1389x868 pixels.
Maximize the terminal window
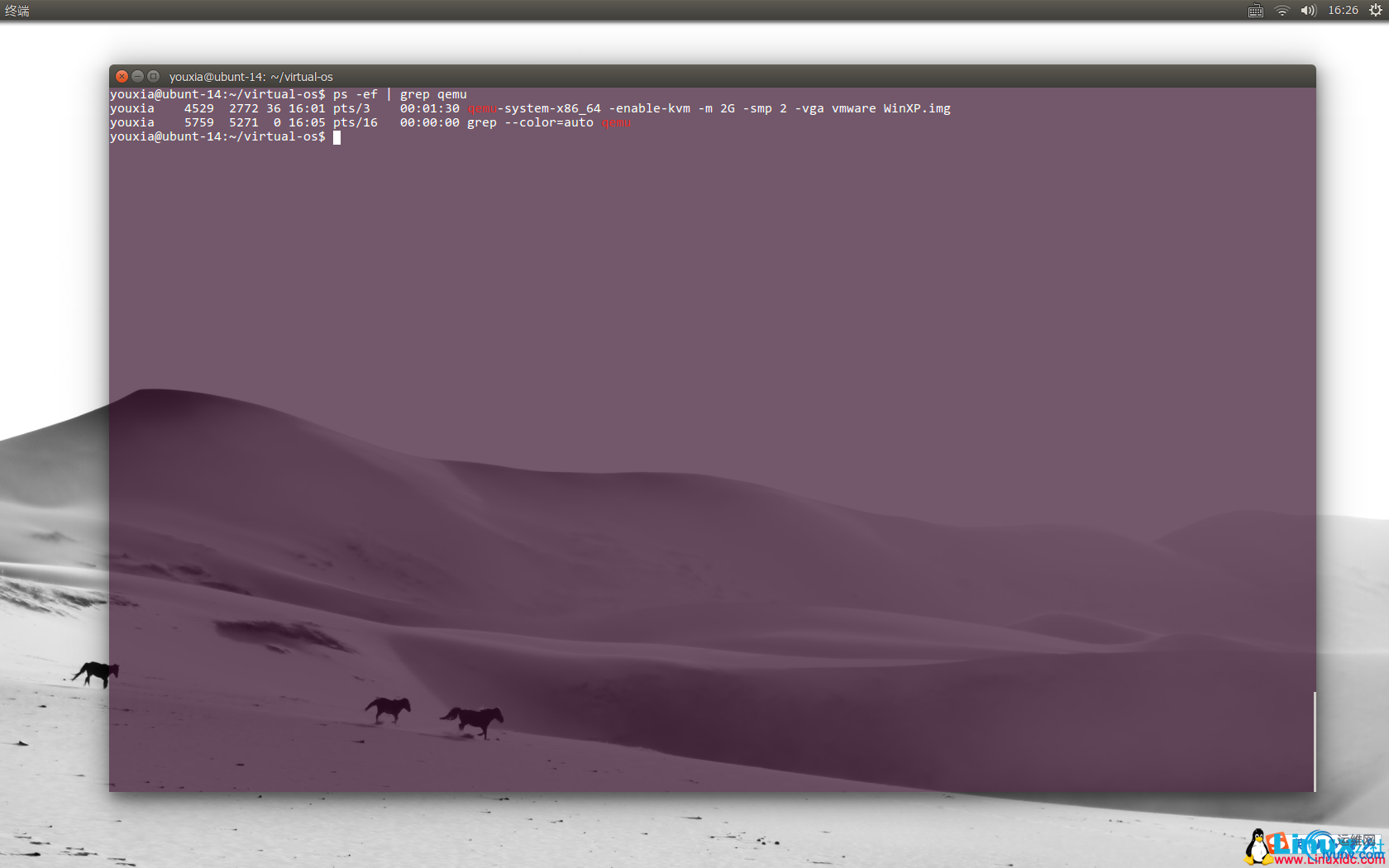click(153, 76)
